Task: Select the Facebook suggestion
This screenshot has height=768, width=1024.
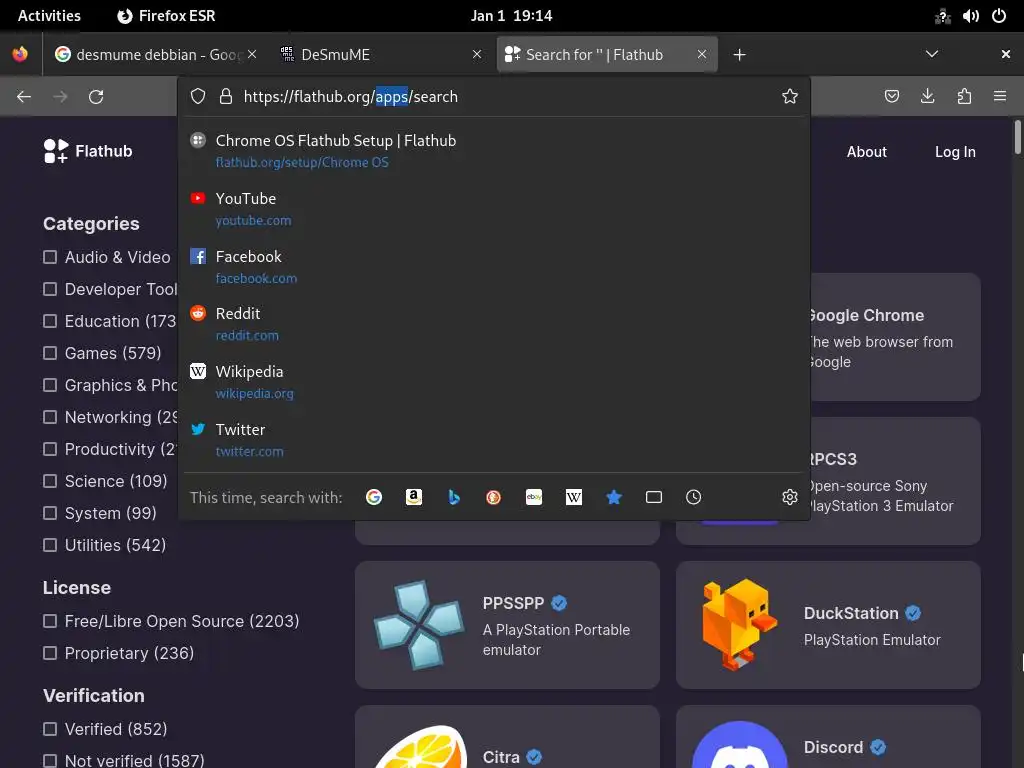Action: (x=494, y=266)
